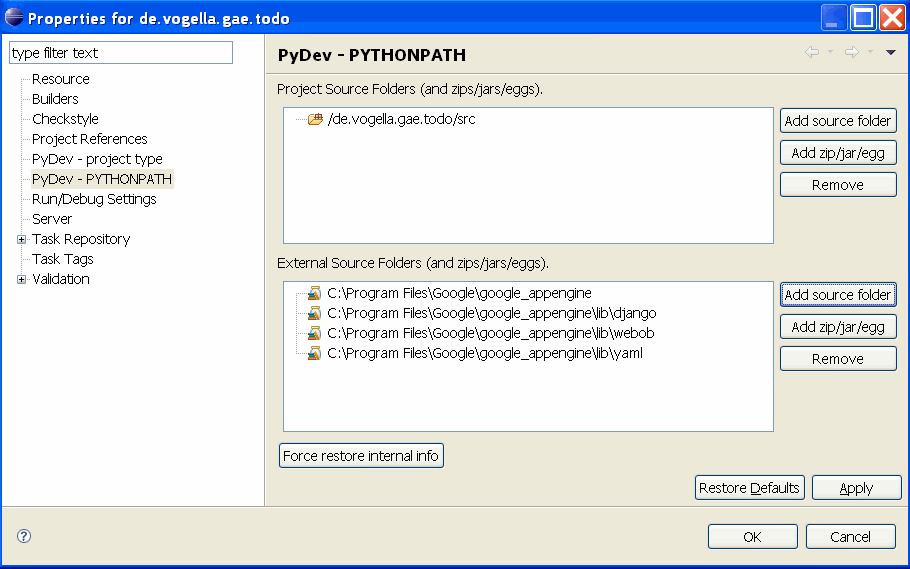
Task: Expand the Task Repository tree node
Action: click(22, 240)
